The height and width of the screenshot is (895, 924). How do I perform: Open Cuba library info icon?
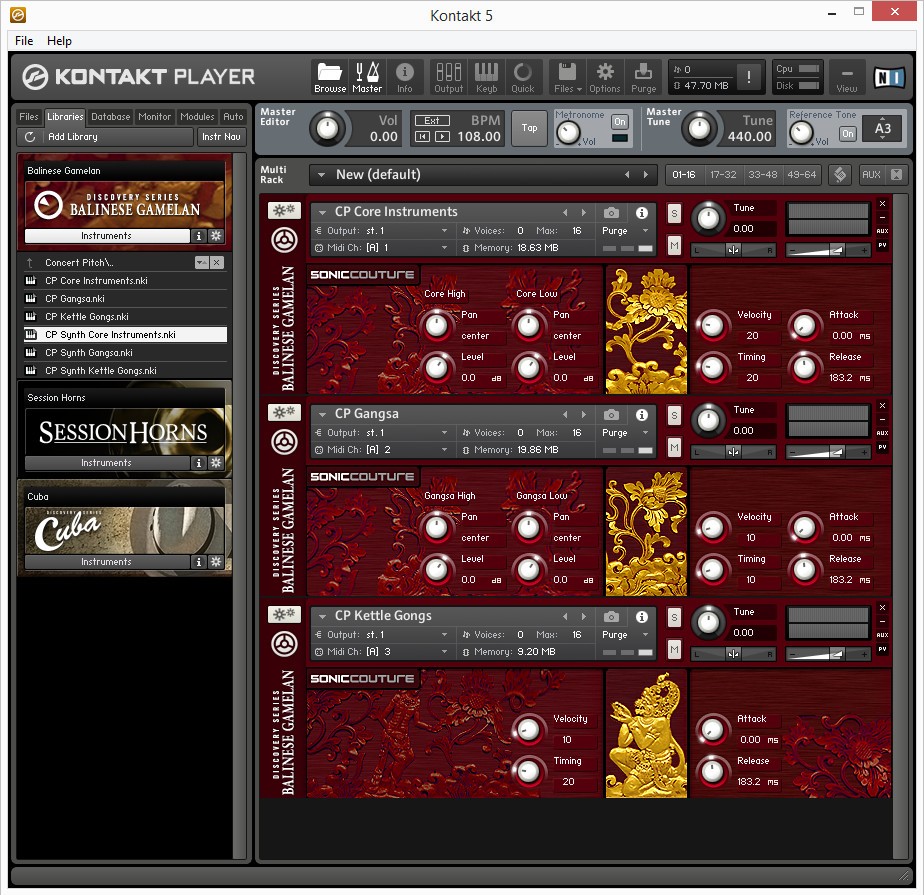199,562
